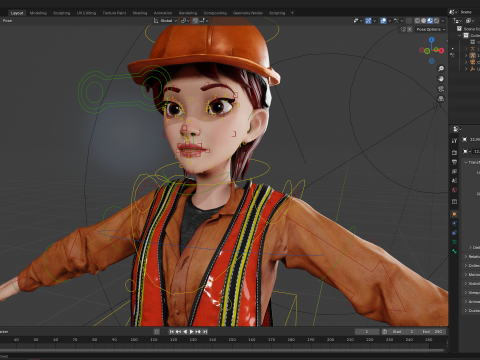Screen dimensions: 480x360
Task: Play the animation in reverse
Action: 185,332
